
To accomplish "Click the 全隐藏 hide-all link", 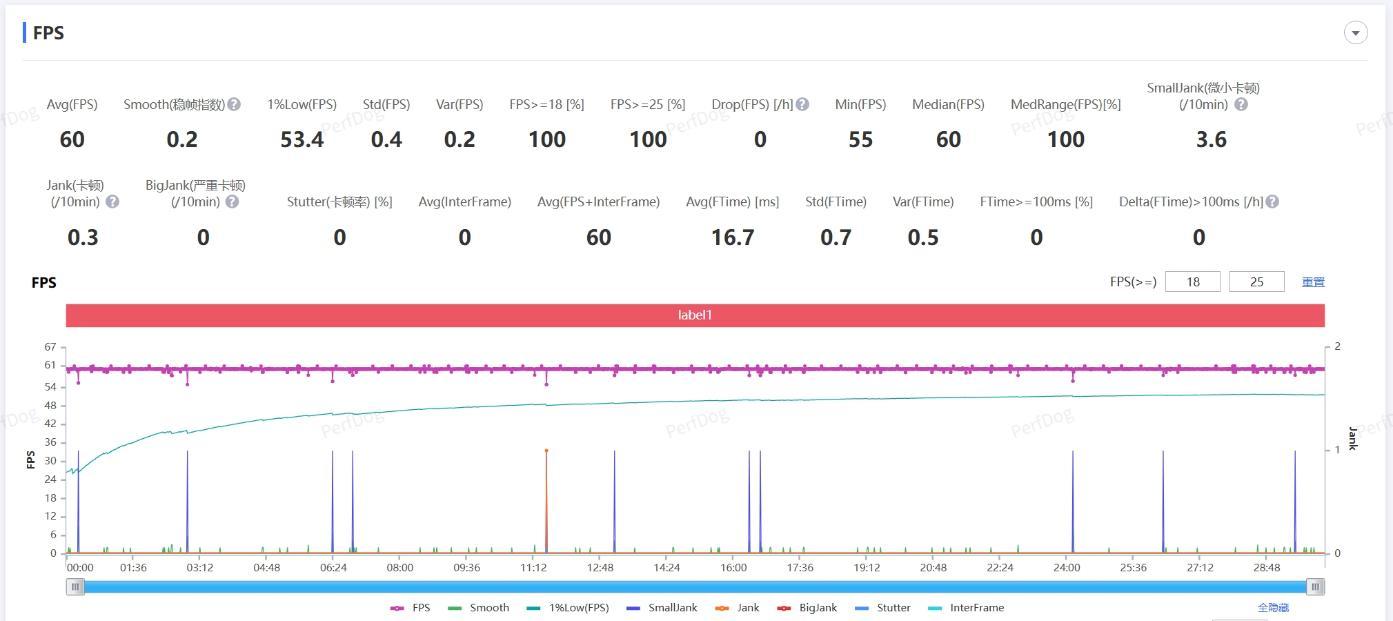I will 1273,608.
